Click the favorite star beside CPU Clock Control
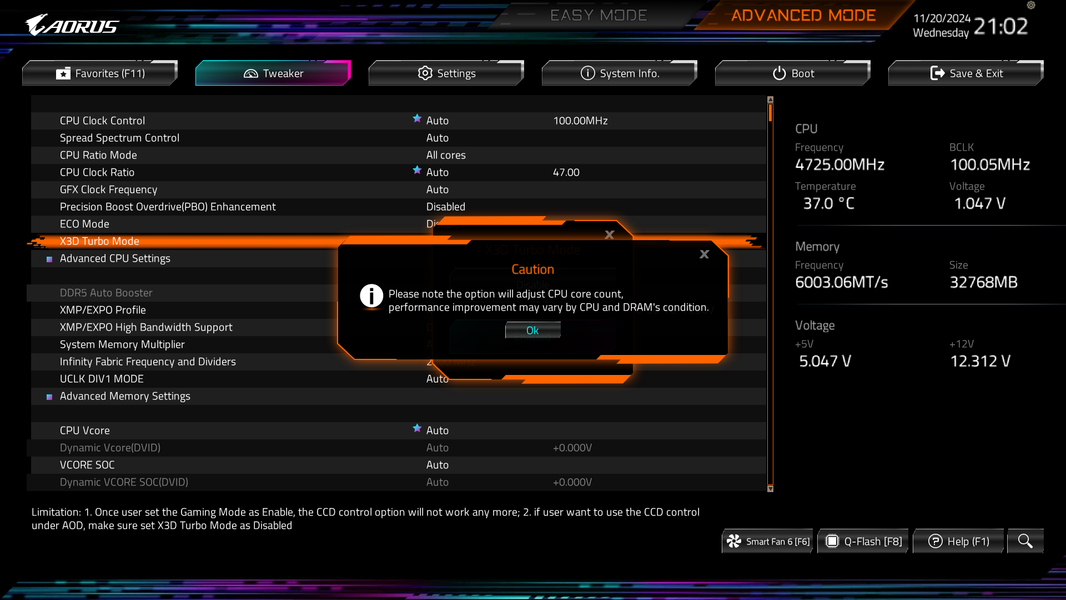The height and width of the screenshot is (600, 1066). coord(417,118)
